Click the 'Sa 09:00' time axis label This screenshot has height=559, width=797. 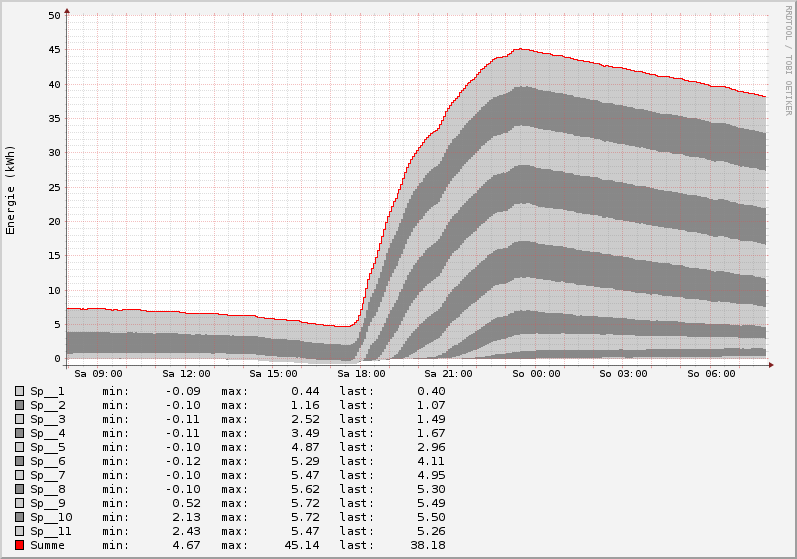(98, 374)
